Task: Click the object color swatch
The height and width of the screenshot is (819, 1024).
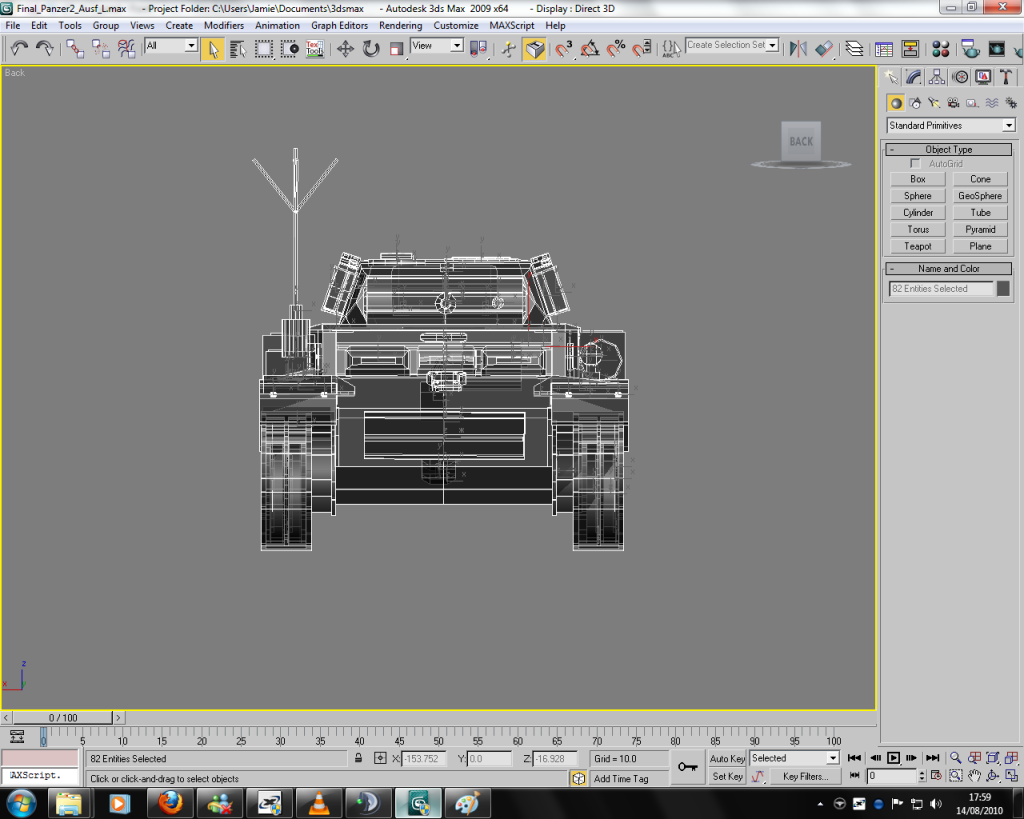Action: 1003,289
